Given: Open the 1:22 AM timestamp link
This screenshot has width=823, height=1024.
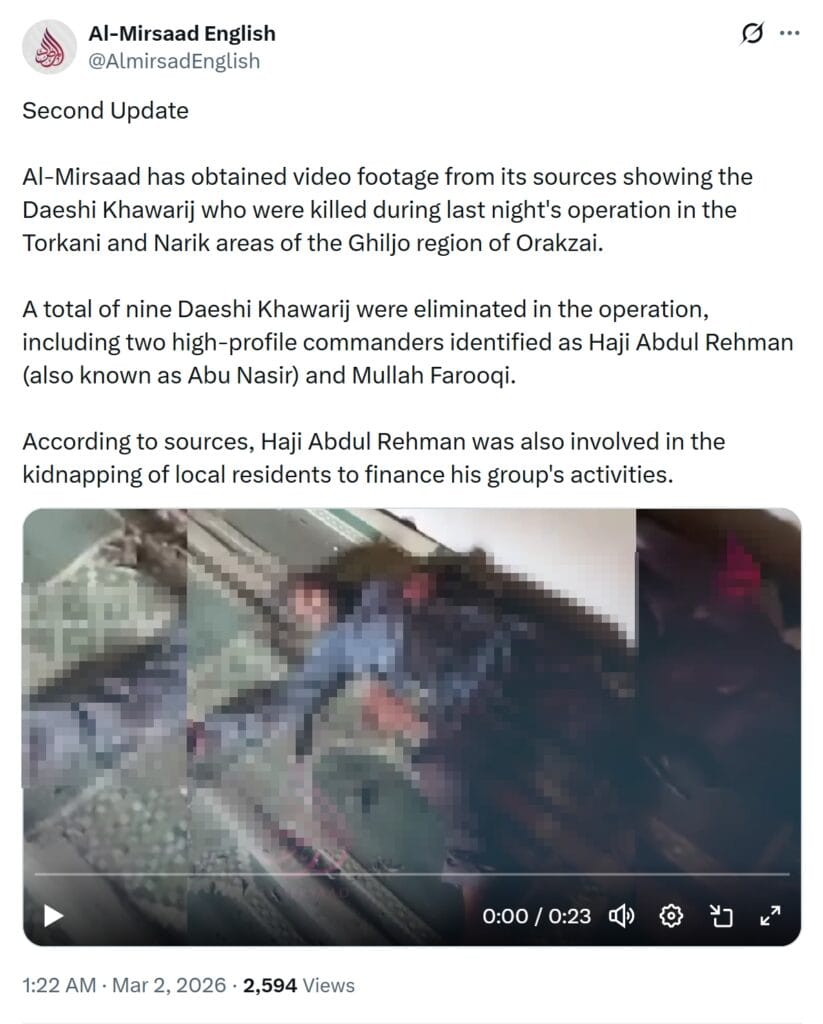Looking at the screenshot, I should [x=59, y=985].
